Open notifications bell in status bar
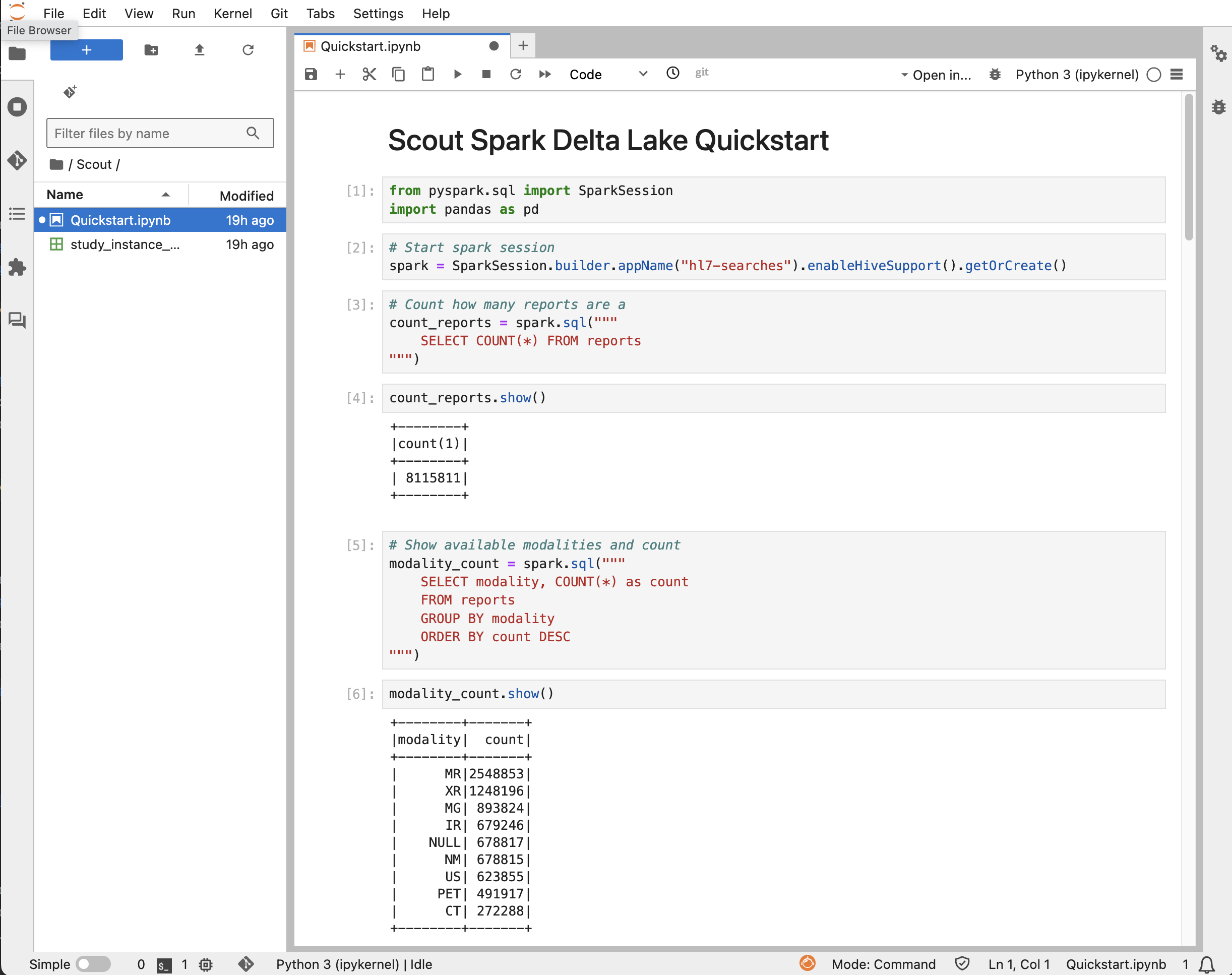 (1206, 964)
